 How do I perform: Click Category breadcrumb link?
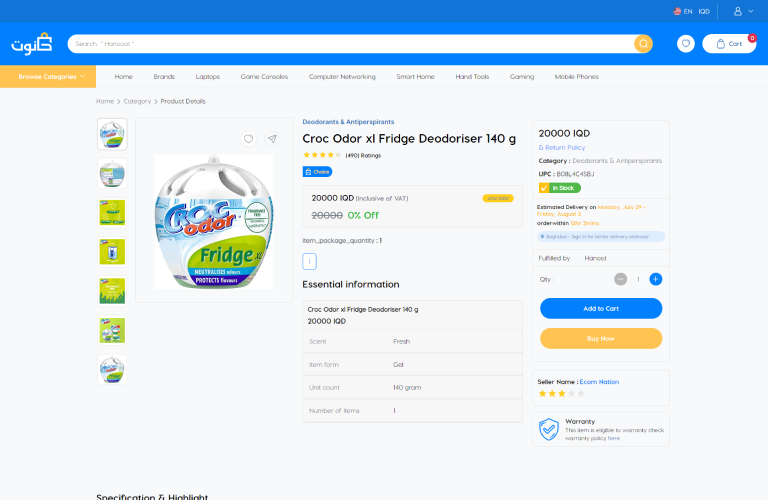pyautogui.click(x=137, y=101)
